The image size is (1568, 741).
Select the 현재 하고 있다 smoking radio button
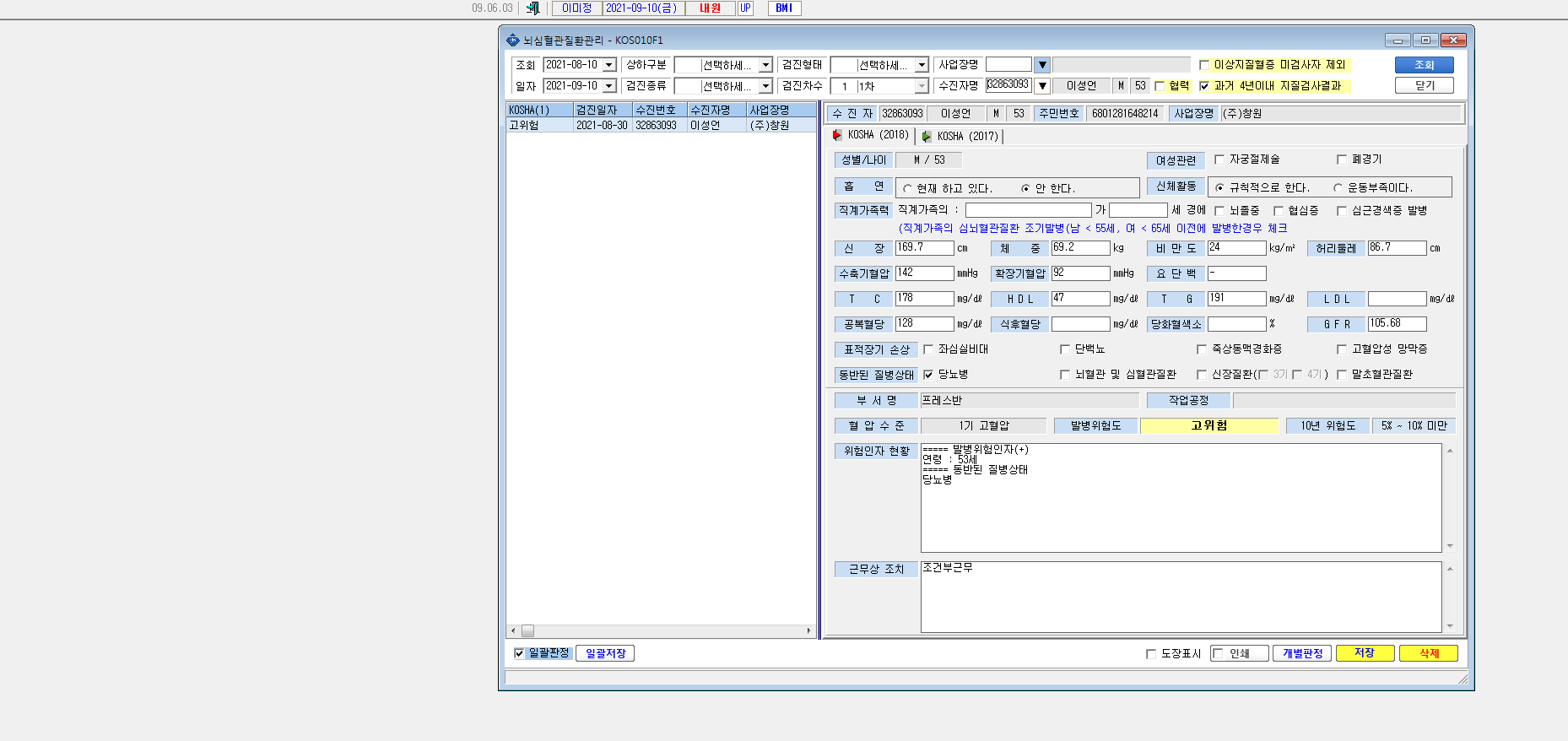[907, 189]
